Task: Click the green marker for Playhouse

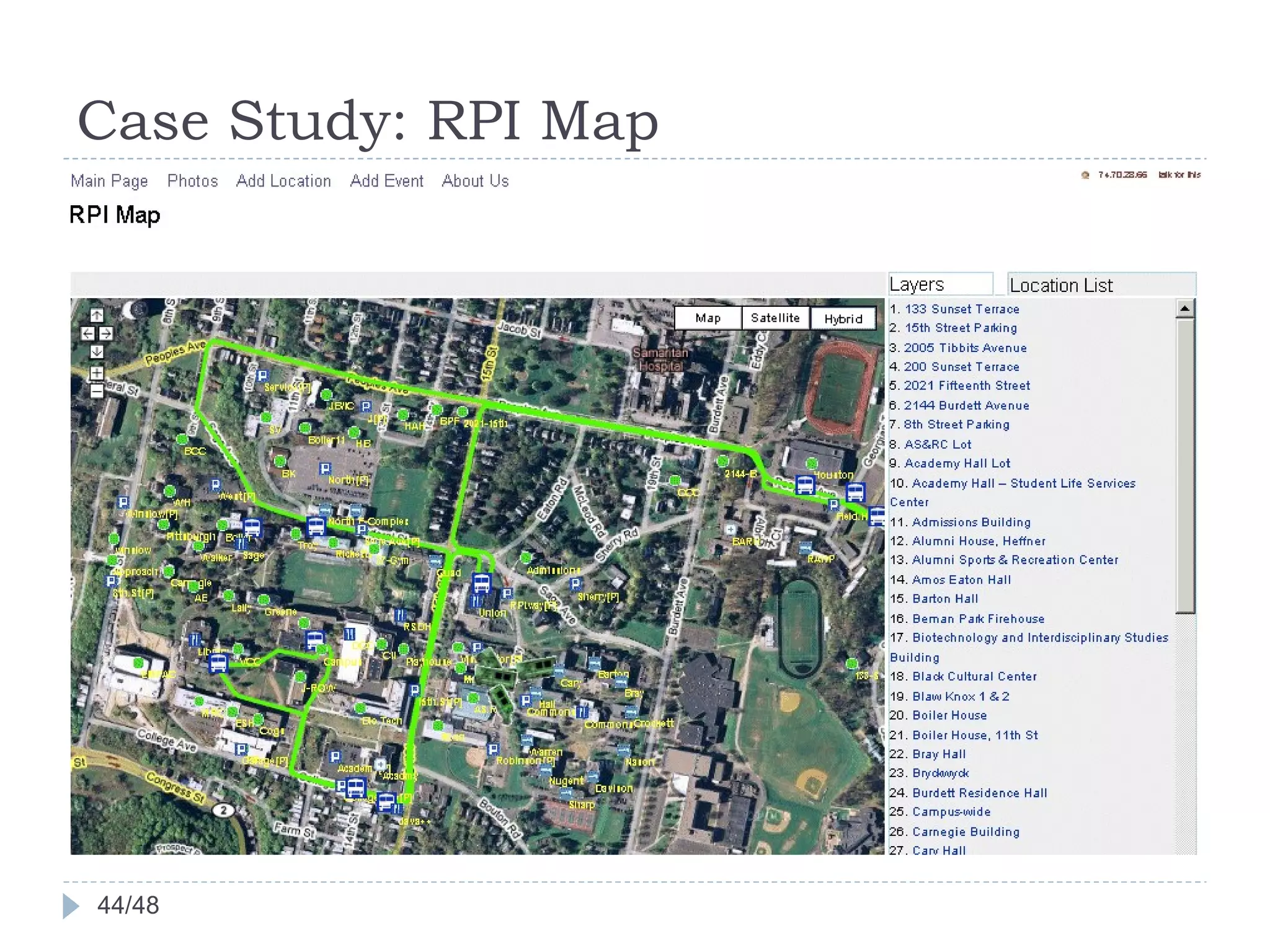Action: [x=404, y=649]
